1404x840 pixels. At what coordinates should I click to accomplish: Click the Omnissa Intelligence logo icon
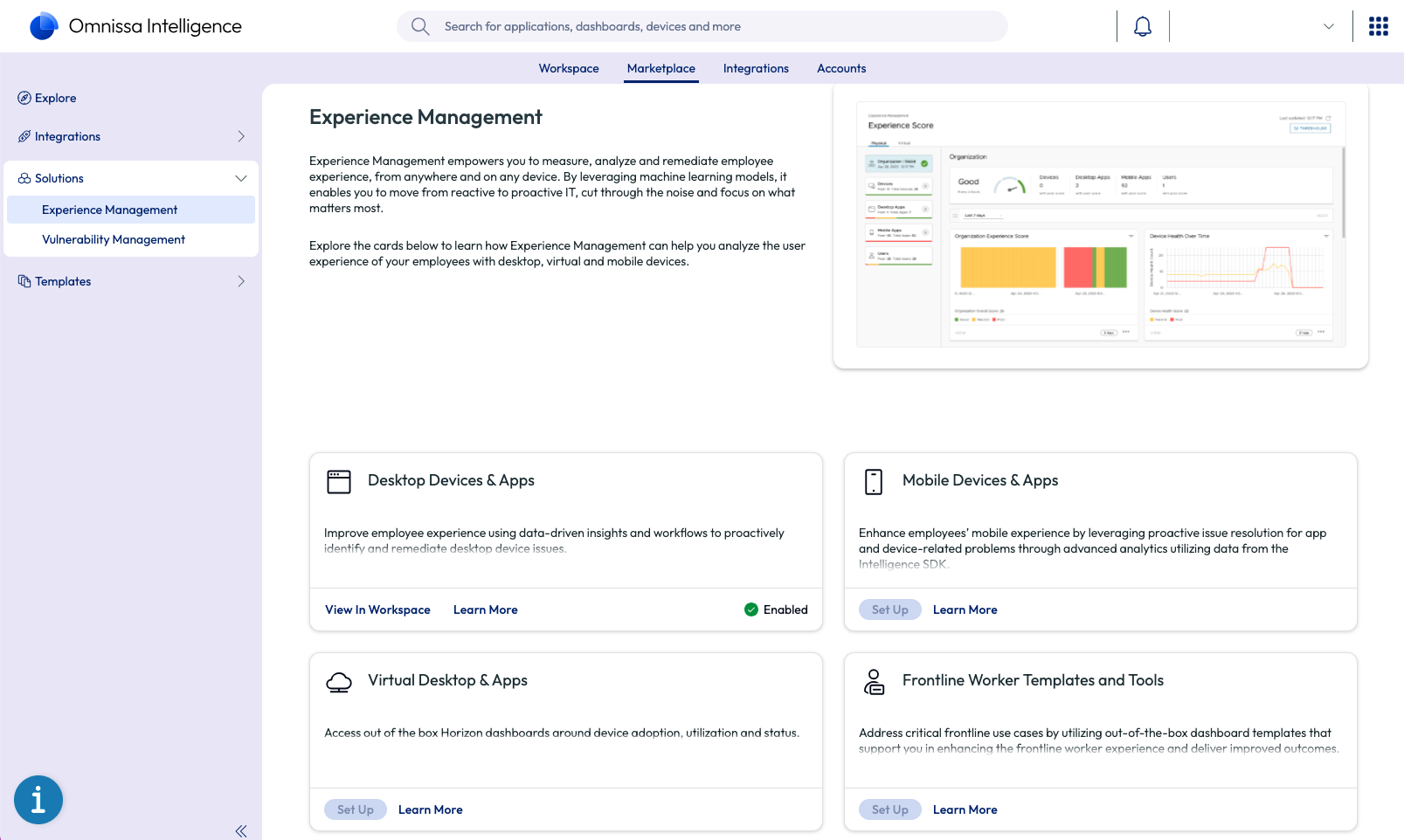[x=44, y=26]
